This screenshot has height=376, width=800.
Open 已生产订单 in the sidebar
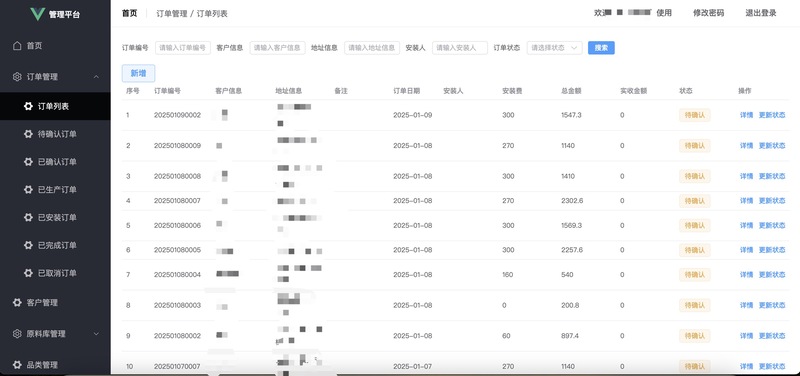[x=55, y=189]
